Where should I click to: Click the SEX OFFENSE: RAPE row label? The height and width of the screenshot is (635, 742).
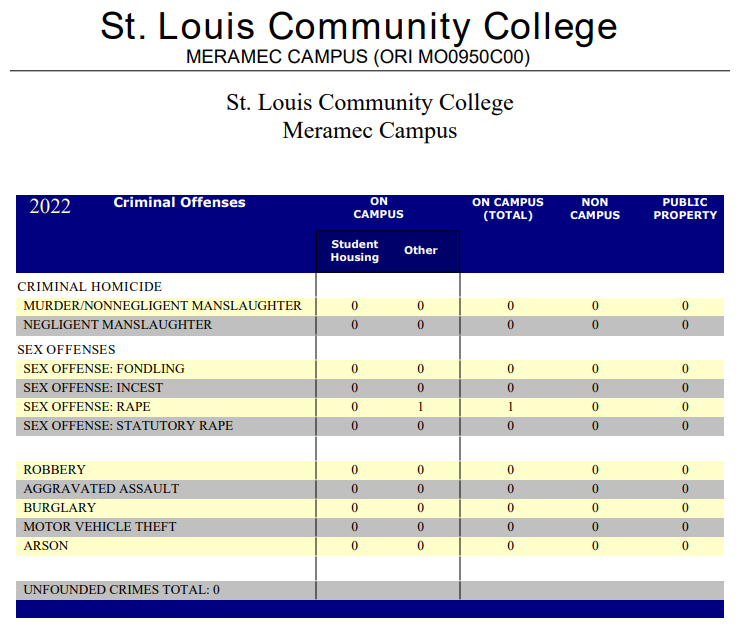click(x=87, y=407)
